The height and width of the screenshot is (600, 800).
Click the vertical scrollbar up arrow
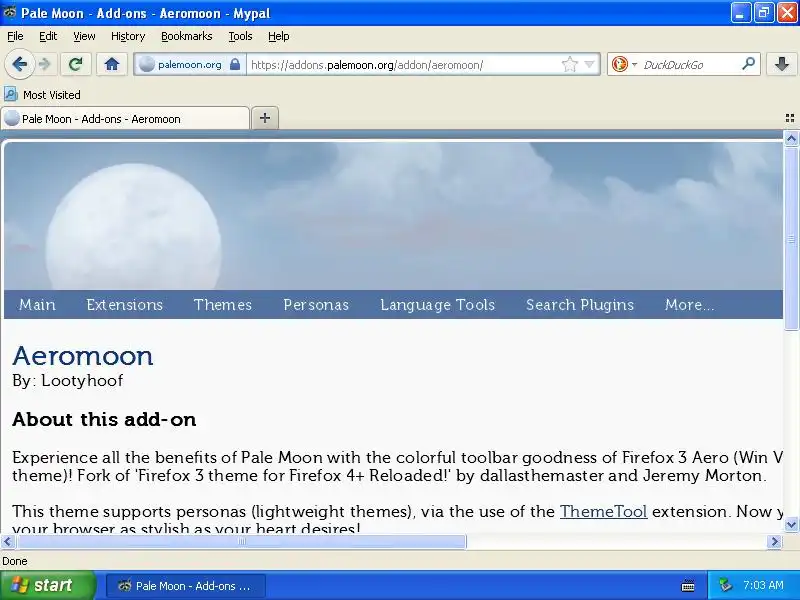(791, 138)
